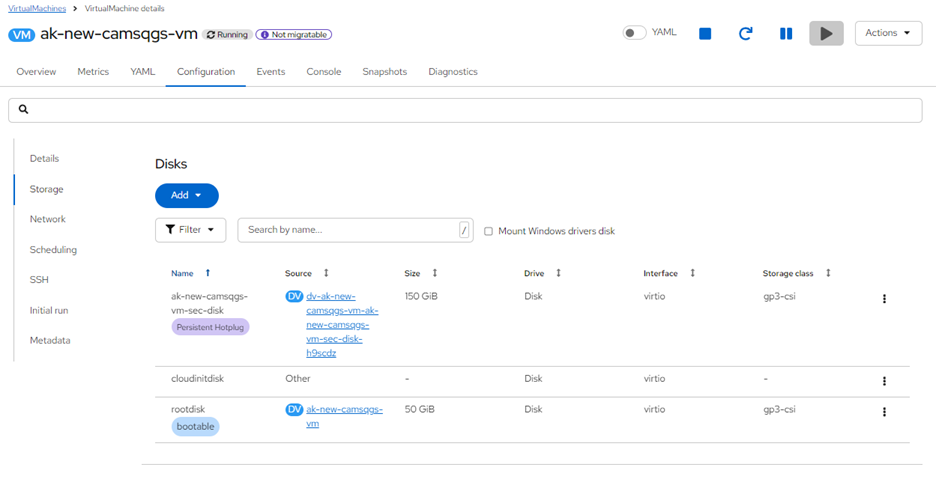936x497 pixels.
Task: Click the DV badge in rootdisk row
Action: point(294,409)
